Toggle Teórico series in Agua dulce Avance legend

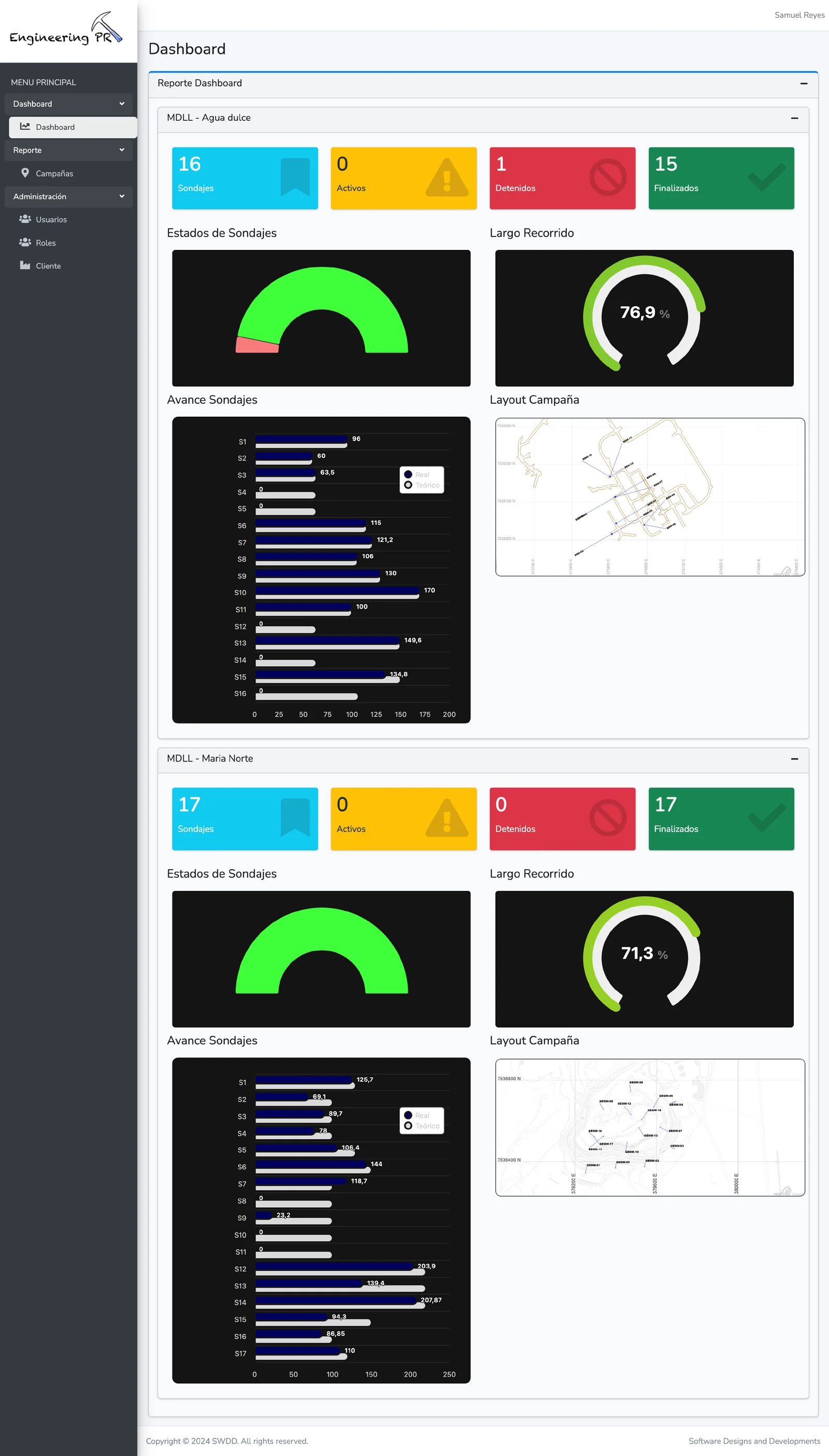click(x=422, y=485)
